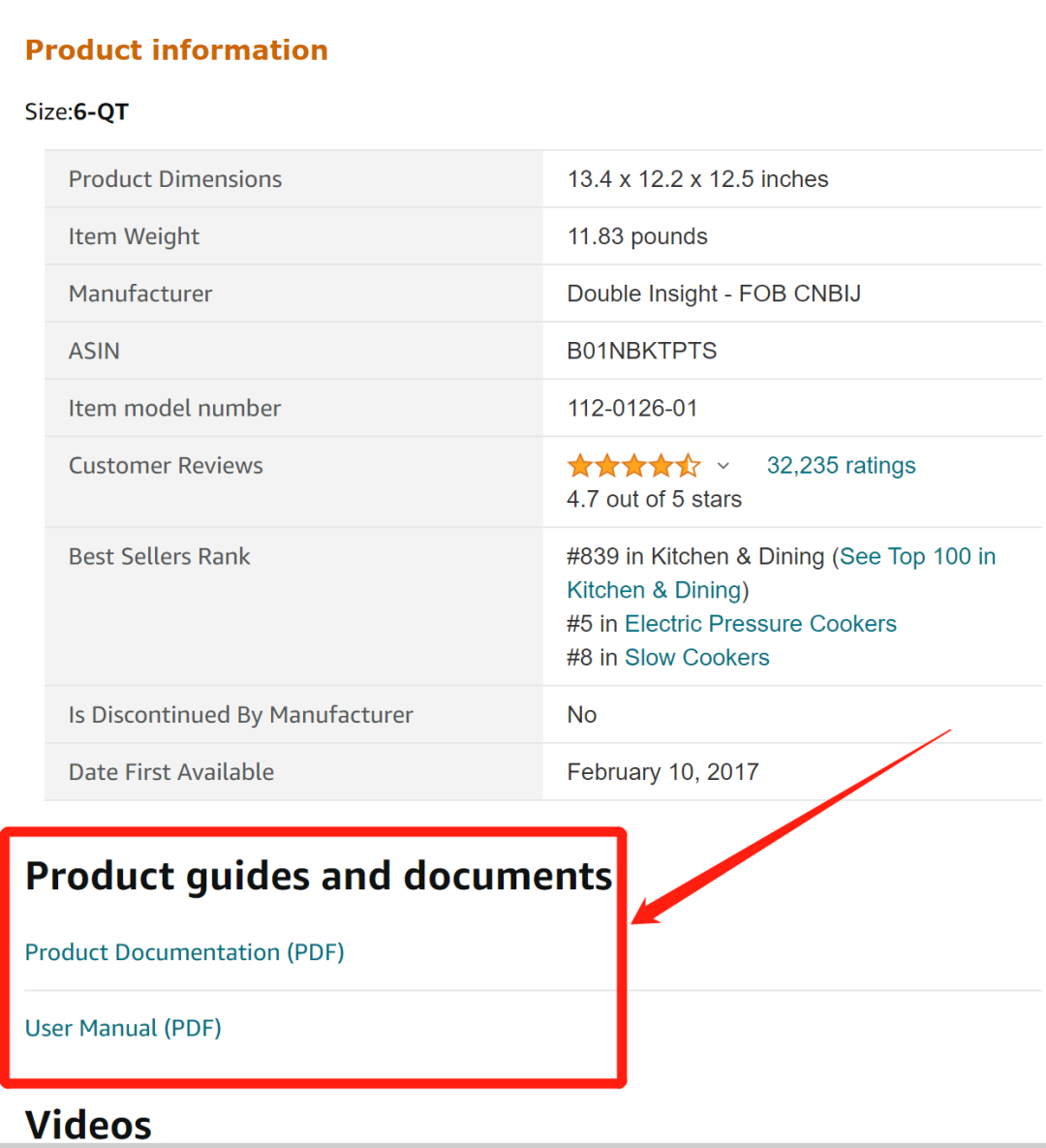Expand the ratings chevron dropdown
This screenshot has height=1148, width=1046.
[x=723, y=466]
